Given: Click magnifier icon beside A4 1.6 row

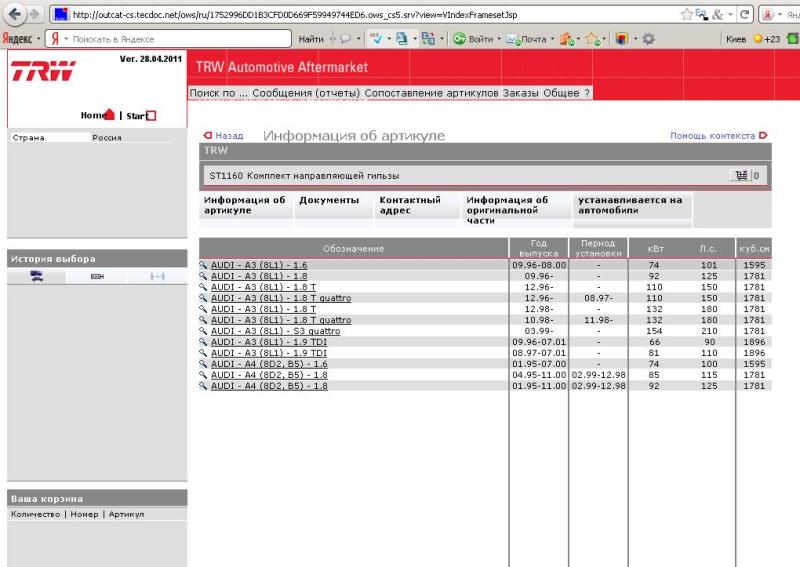Looking at the screenshot, I should 203,364.
